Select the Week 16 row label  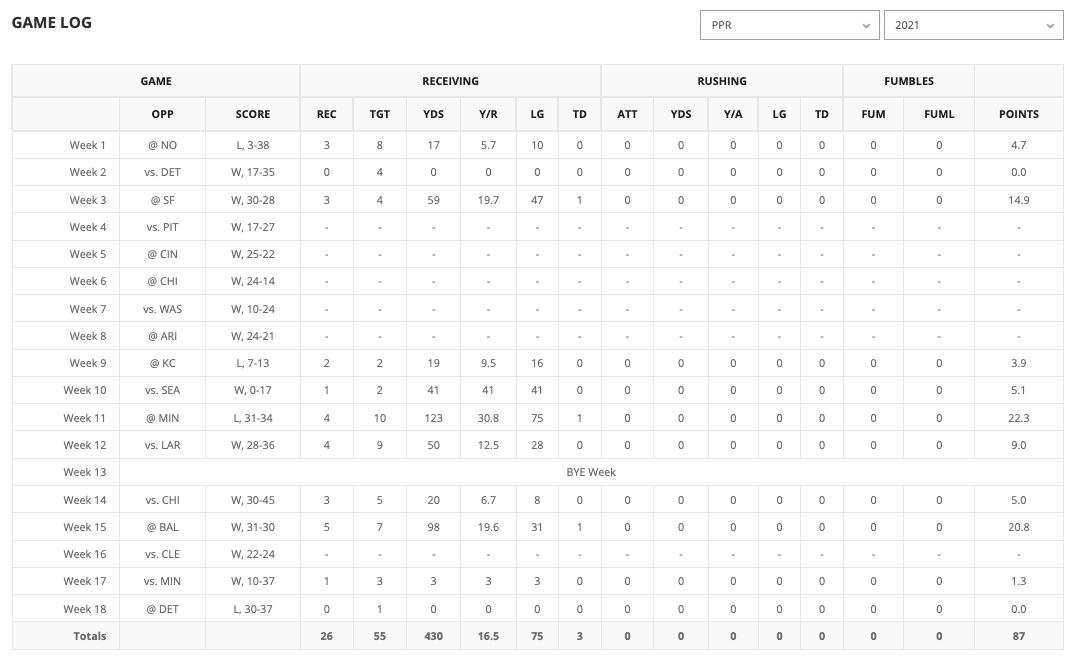coord(85,554)
